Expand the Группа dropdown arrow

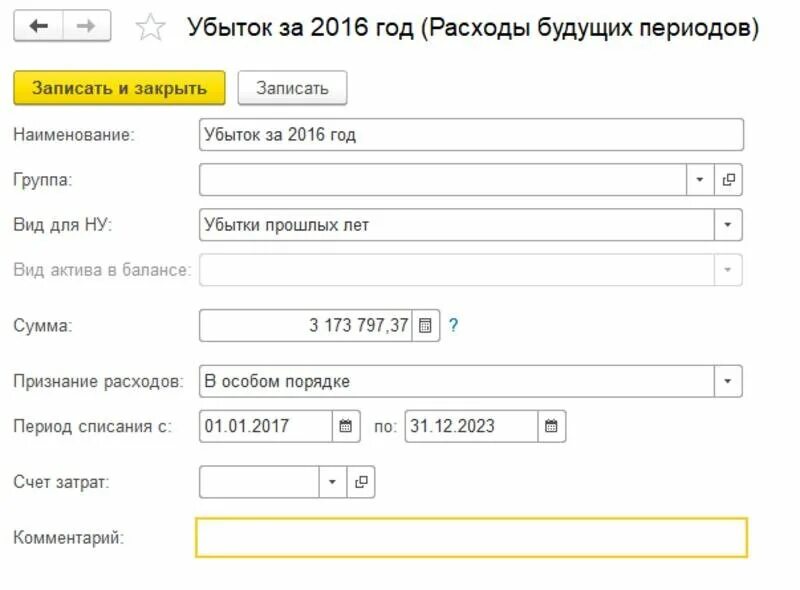point(700,180)
